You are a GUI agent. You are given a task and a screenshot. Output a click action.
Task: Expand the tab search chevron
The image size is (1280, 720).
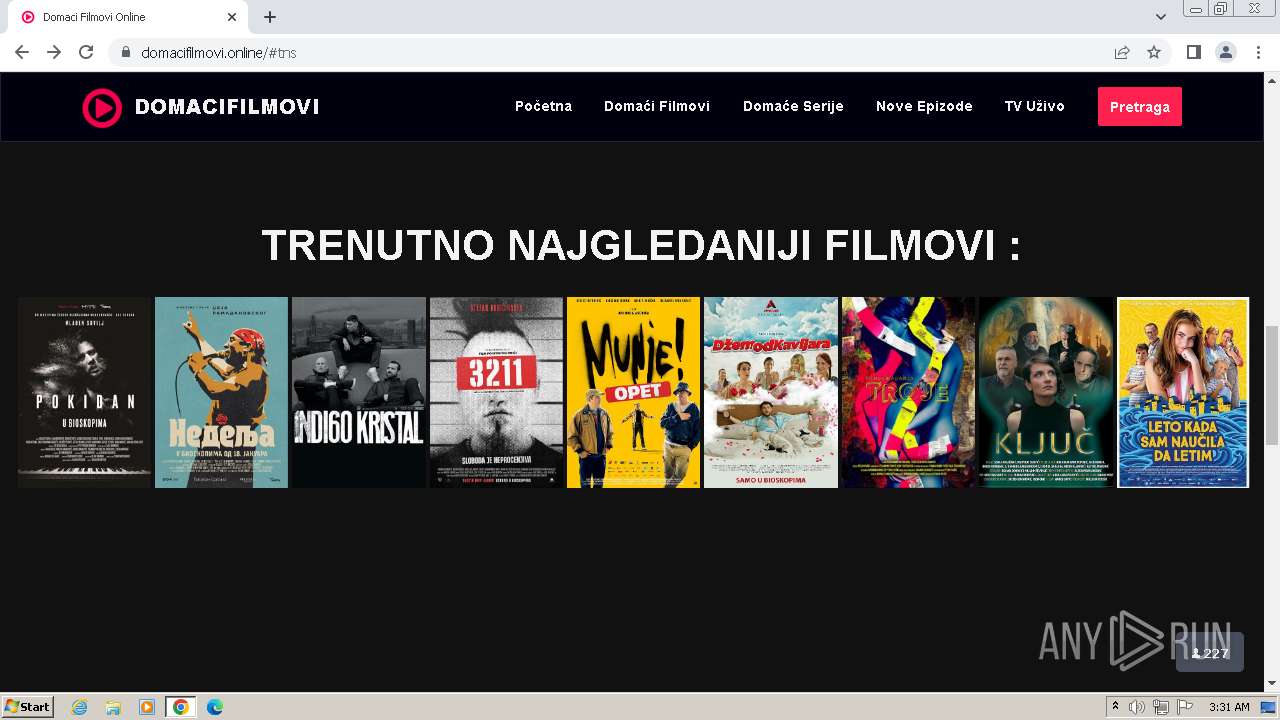[x=1161, y=17]
